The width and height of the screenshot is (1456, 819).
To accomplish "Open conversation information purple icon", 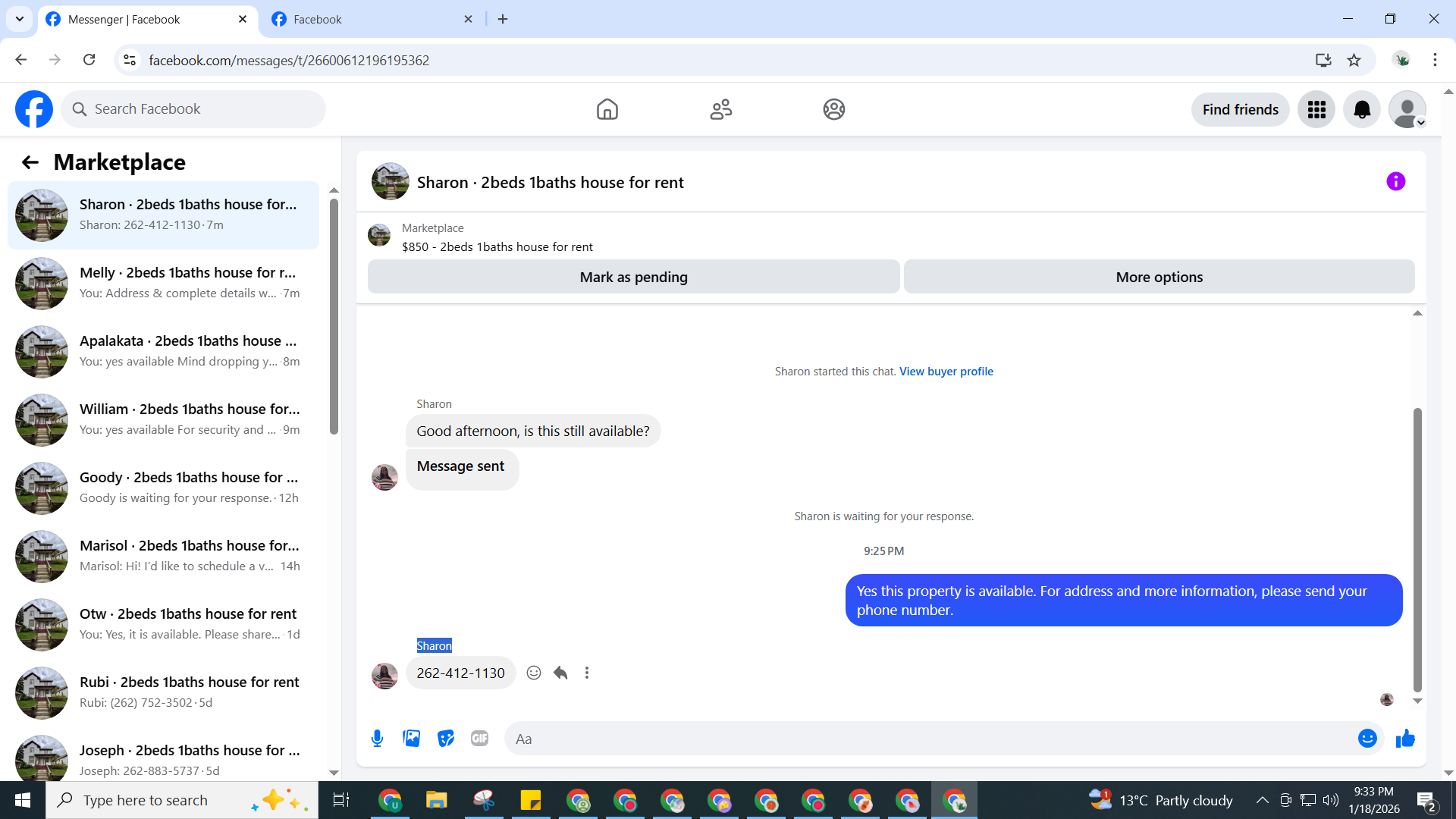I will pyautogui.click(x=1395, y=181).
